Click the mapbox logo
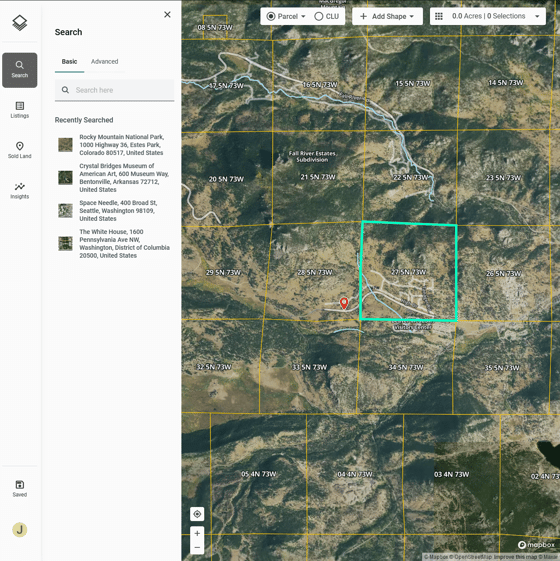The image size is (560, 561). pos(536,545)
